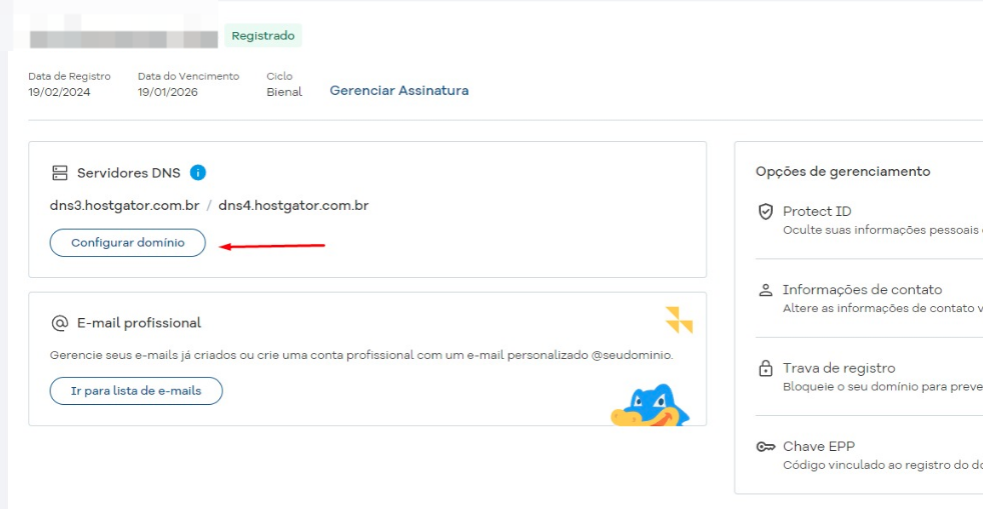Viewport: 983px width, 509px height.
Task: Click the @ icon beside E-mail profissional
Action: pos(59,323)
